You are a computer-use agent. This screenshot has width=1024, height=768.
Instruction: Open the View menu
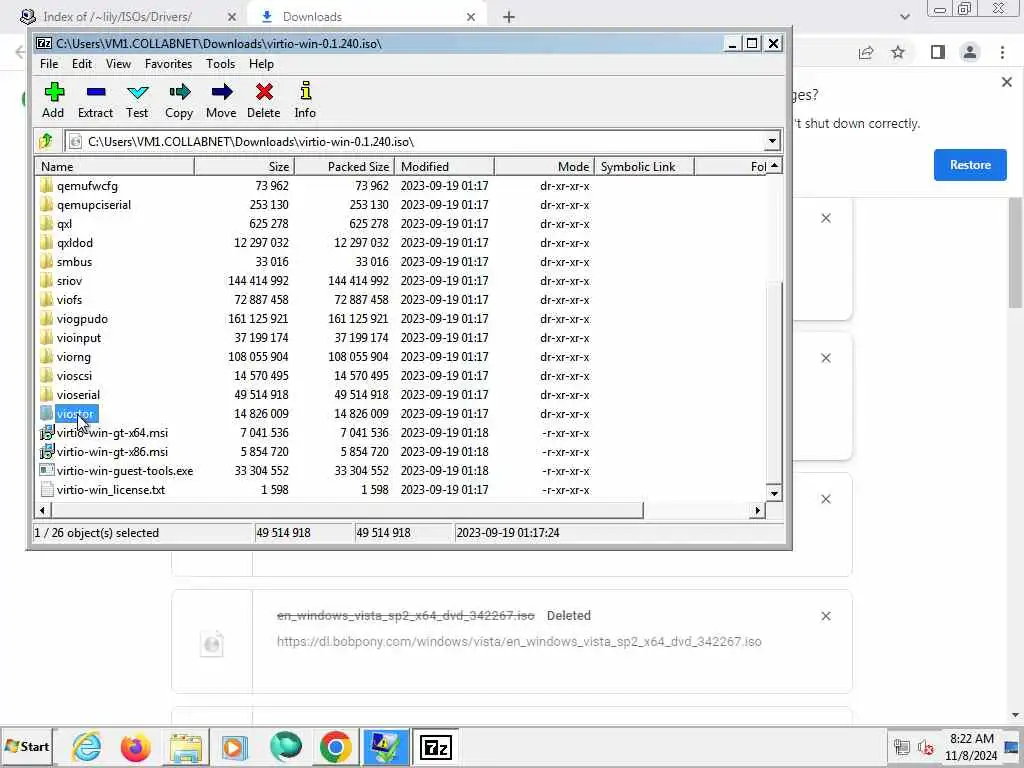coord(118,64)
